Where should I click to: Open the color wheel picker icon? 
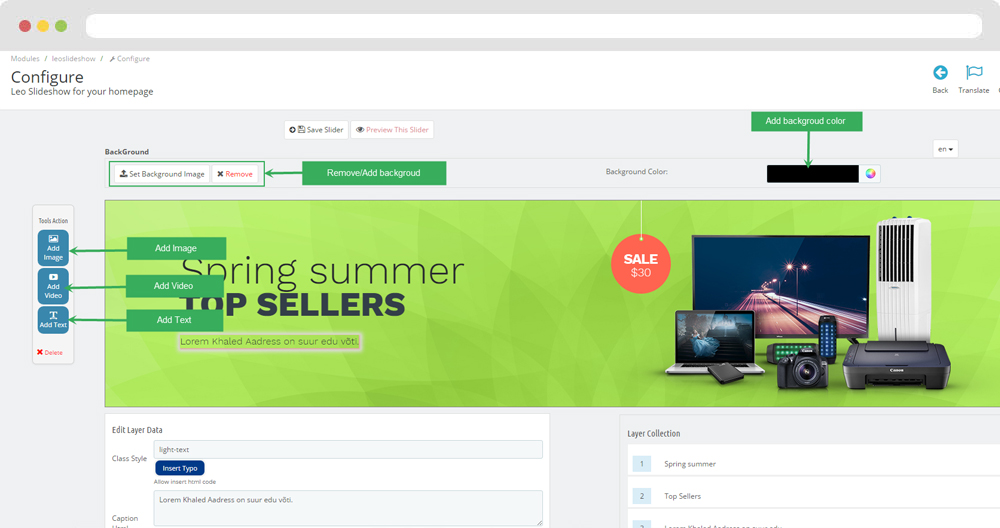click(871, 173)
